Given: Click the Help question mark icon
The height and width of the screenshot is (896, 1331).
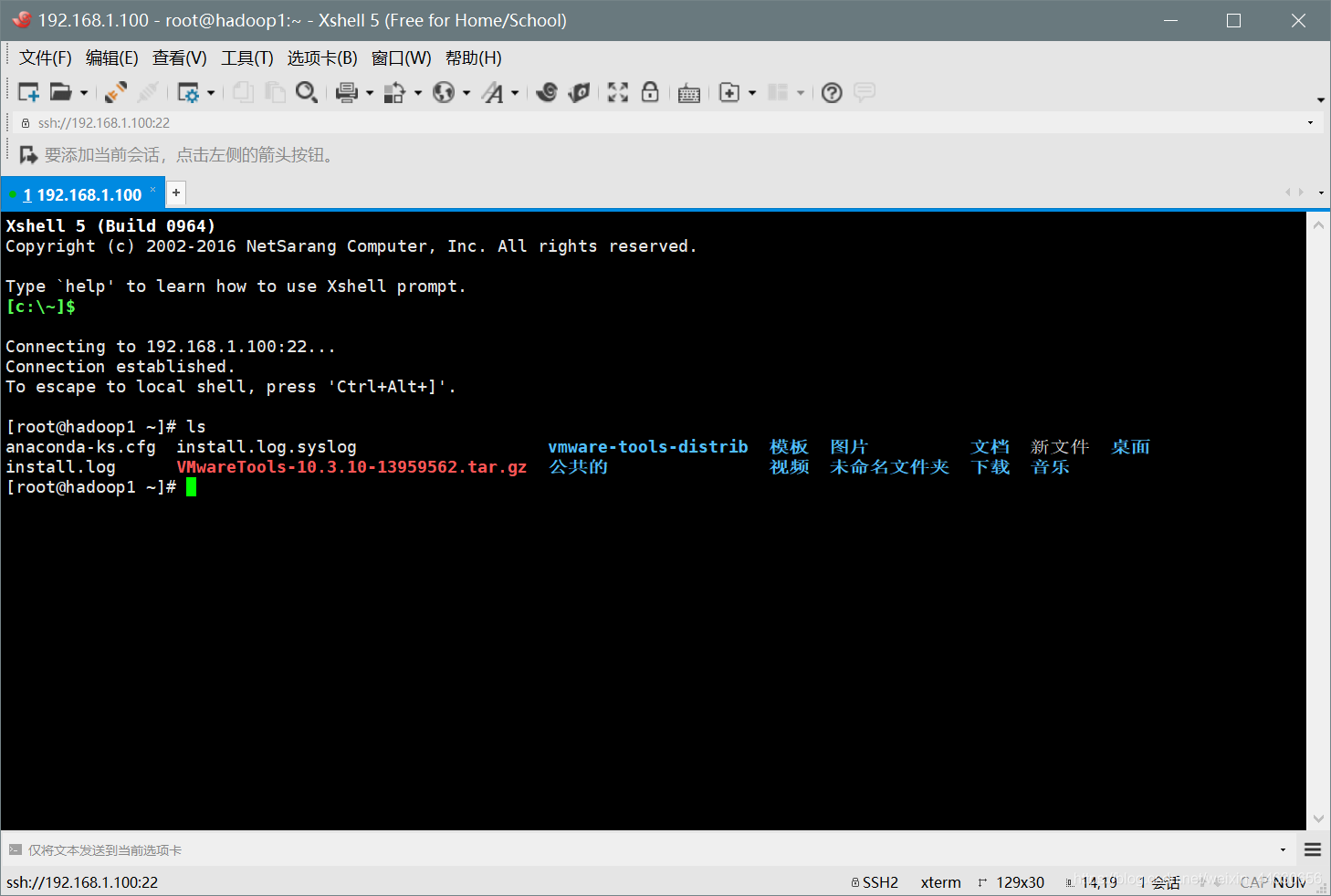Looking at the screenshot, I should click(832, 92).
